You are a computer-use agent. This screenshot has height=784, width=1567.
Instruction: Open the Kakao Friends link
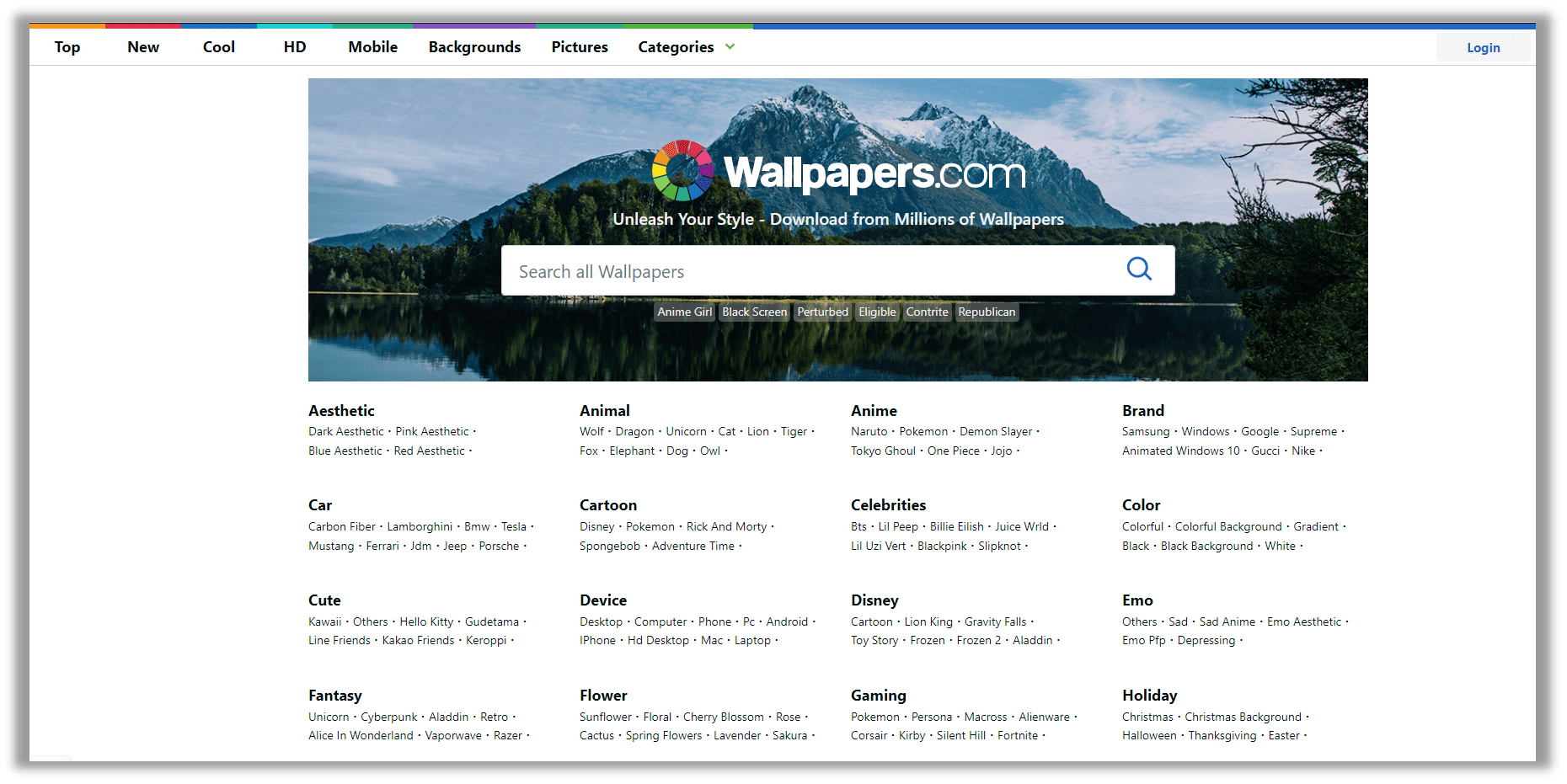(418, 641)
